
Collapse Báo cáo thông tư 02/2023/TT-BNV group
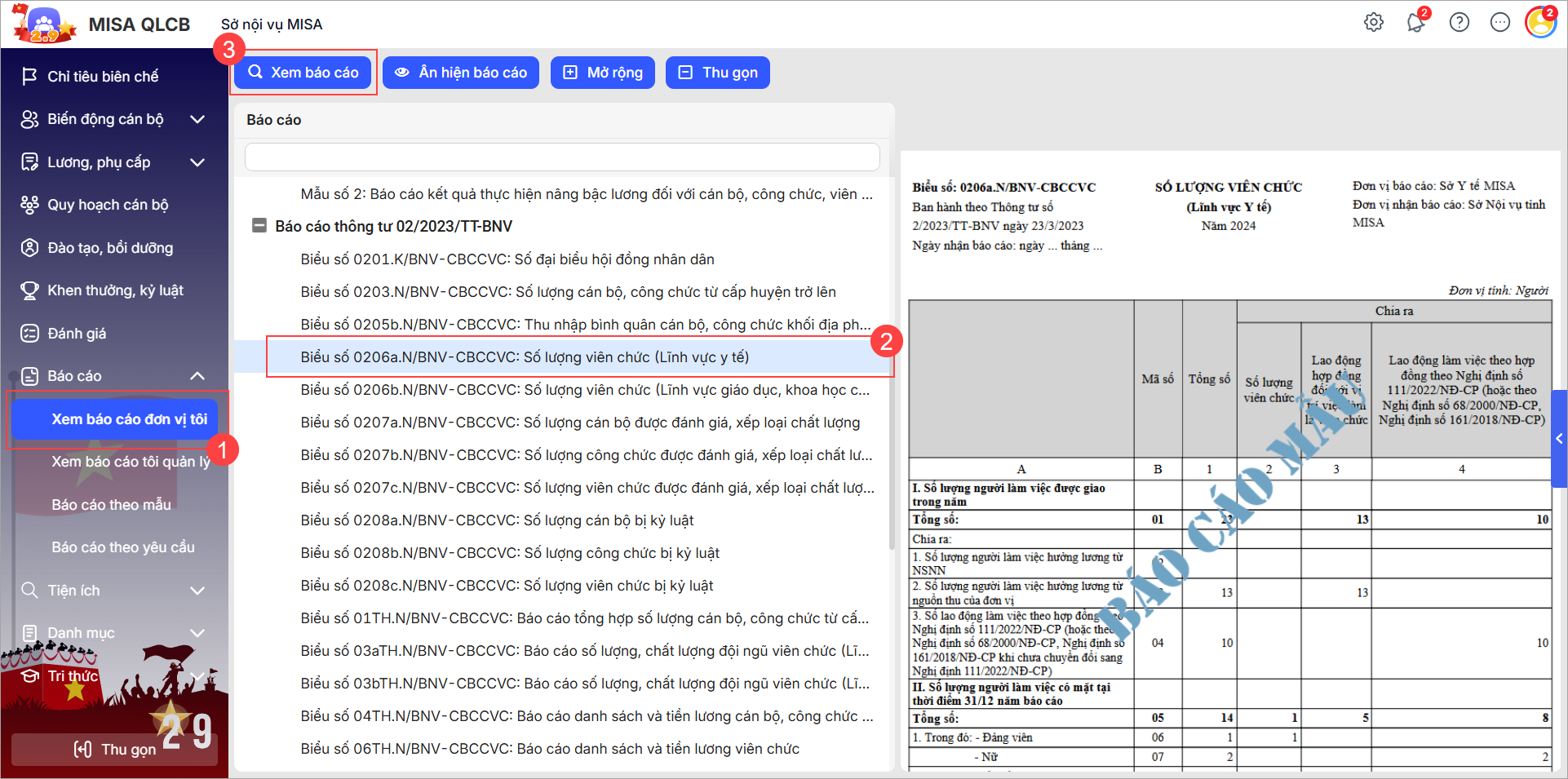pyautogui.click(x=259, y=226)
